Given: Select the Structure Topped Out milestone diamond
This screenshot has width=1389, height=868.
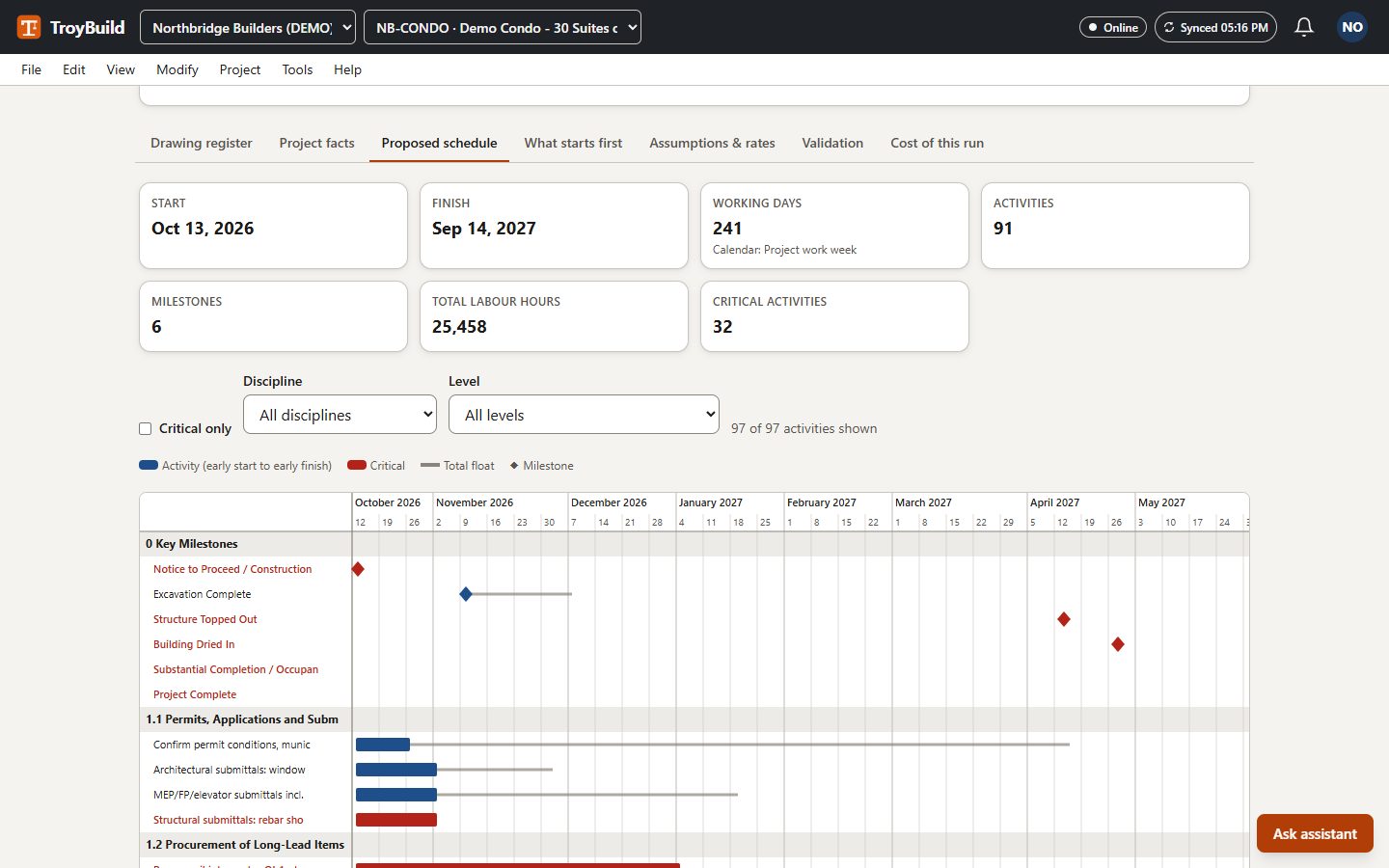Looking at the screenshot, I should tap(1064, 619).
